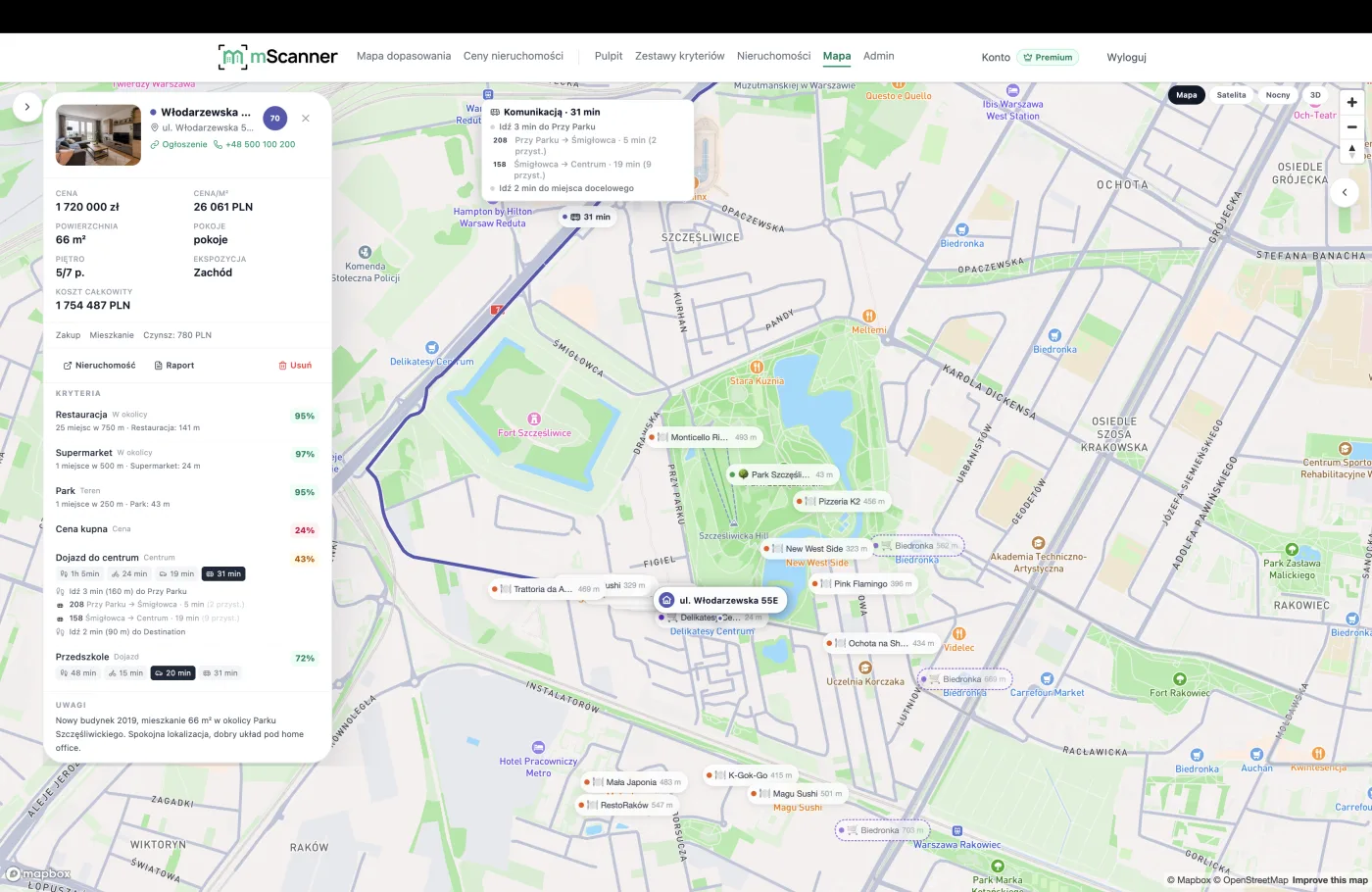Switch map style to Mapa

pos(1187,95)
